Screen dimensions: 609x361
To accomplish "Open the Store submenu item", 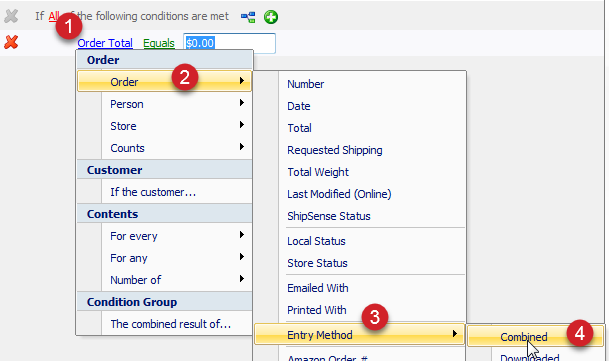I will coord(165,126).
